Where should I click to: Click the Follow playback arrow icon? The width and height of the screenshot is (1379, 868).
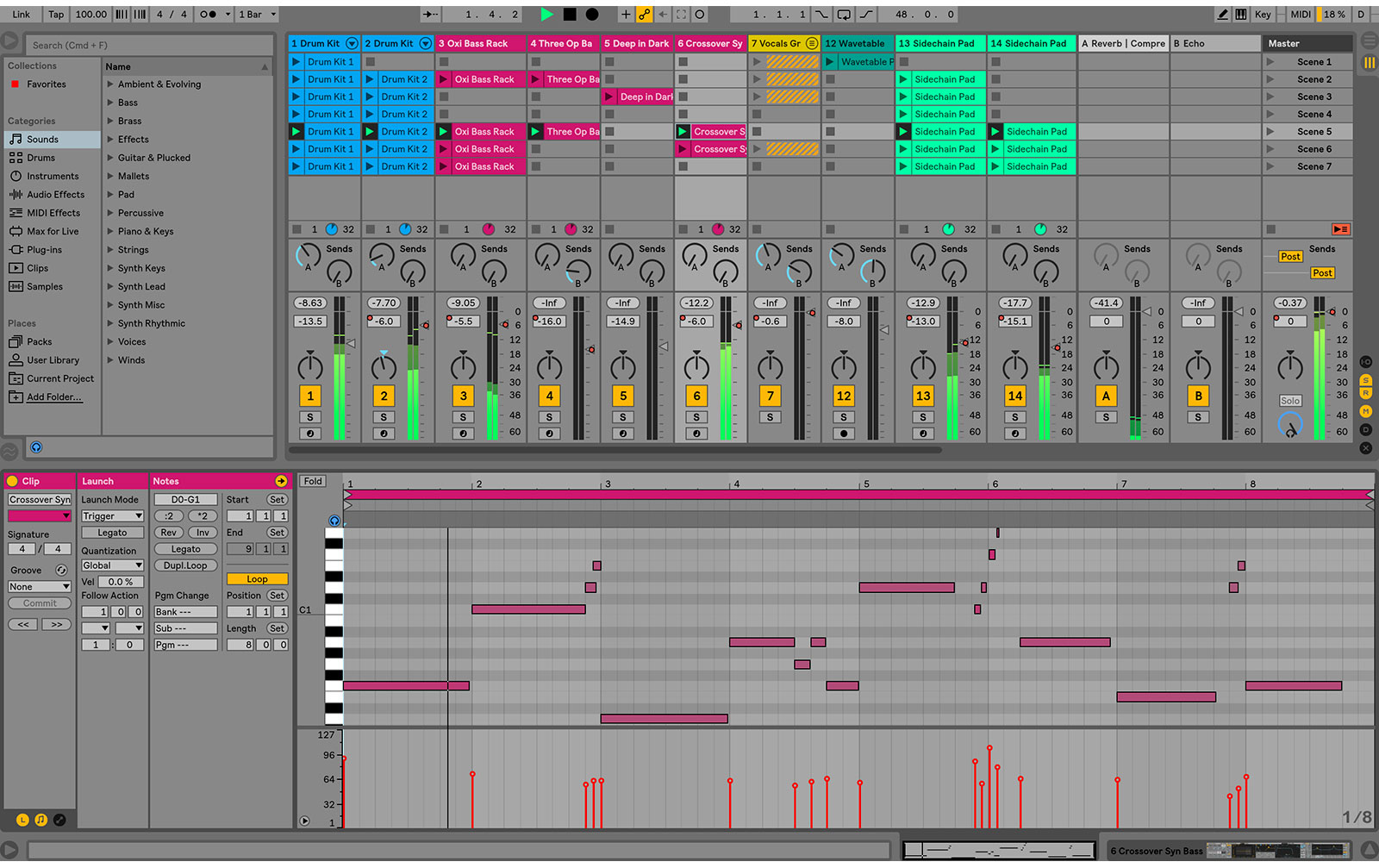coord(431,14)
